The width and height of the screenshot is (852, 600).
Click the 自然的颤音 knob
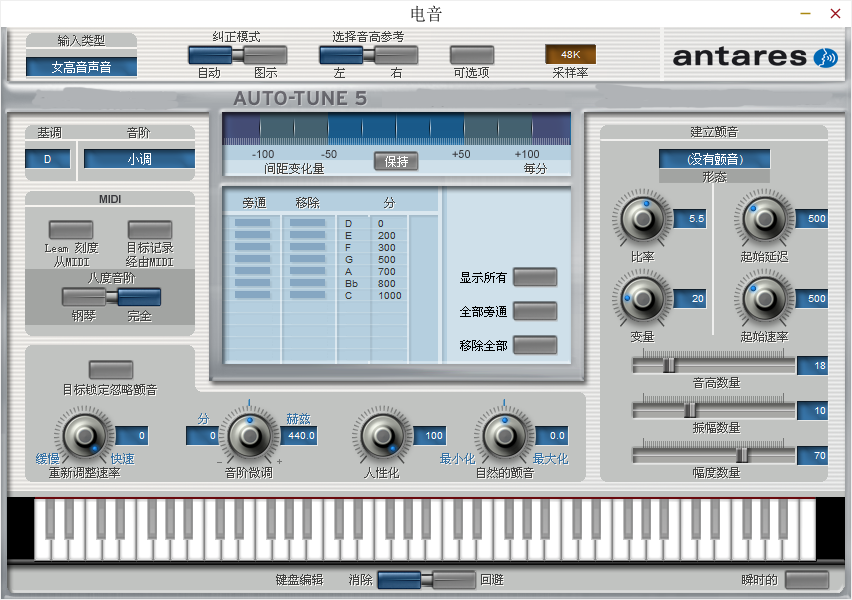click(505, 435)
